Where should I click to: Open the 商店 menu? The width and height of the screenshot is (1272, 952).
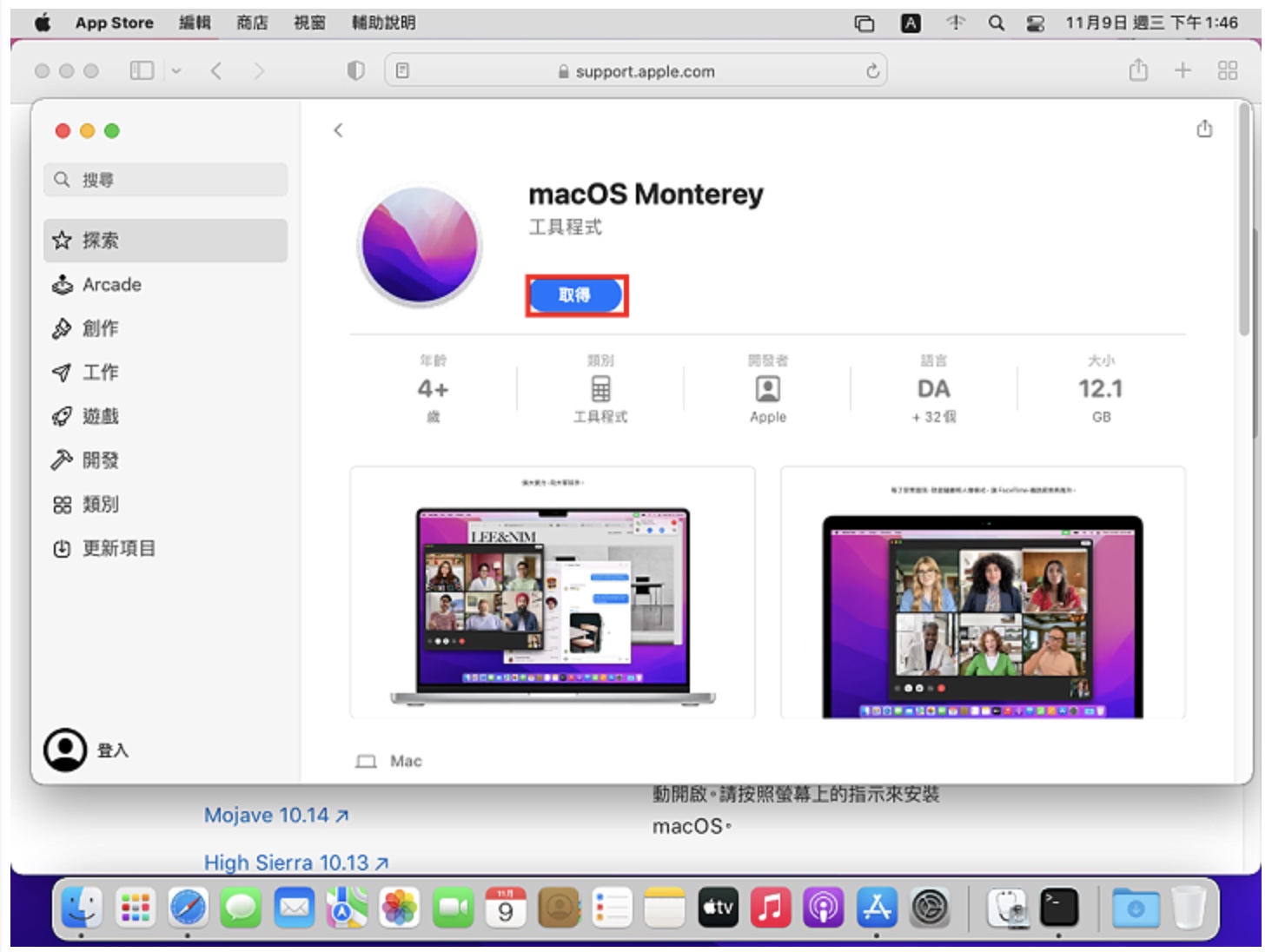pos(252,23)
